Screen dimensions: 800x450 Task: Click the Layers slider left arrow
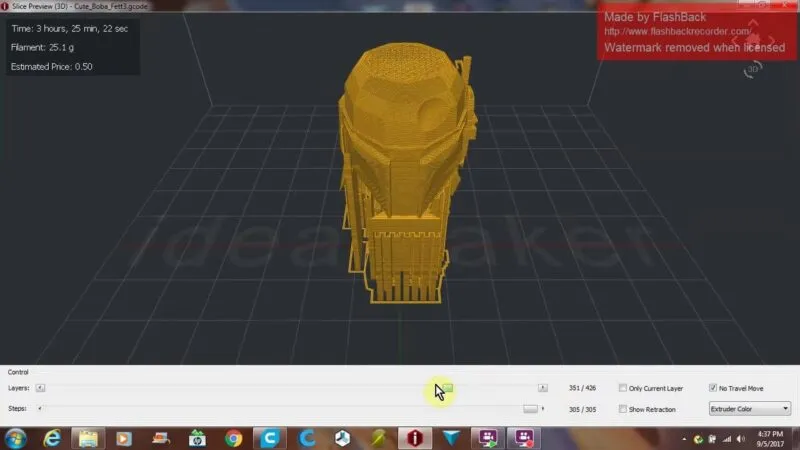click(40, 388)
